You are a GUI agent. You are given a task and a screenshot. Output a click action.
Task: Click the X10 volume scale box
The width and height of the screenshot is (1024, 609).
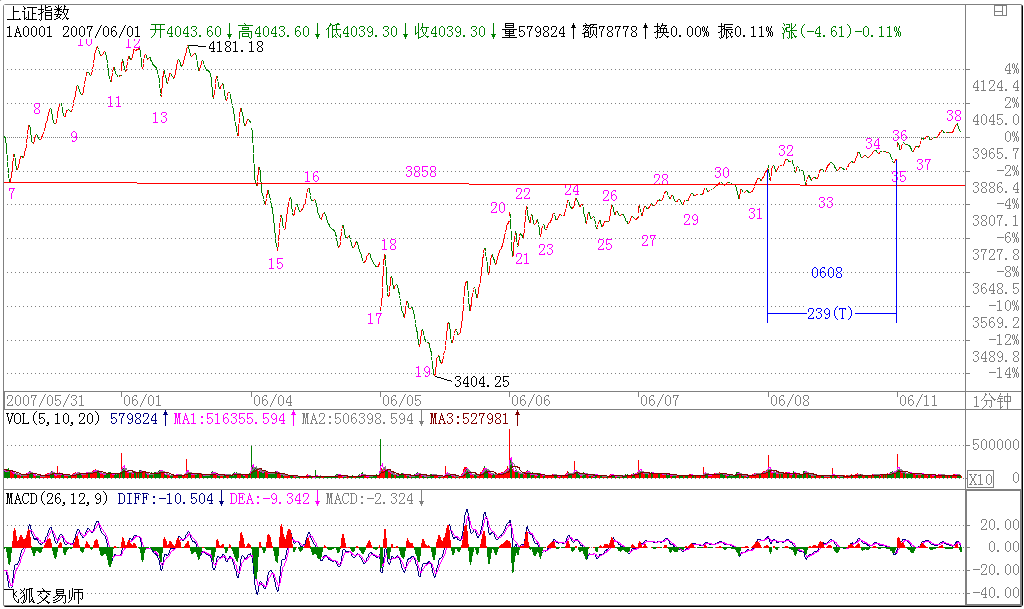click(980, 480)
